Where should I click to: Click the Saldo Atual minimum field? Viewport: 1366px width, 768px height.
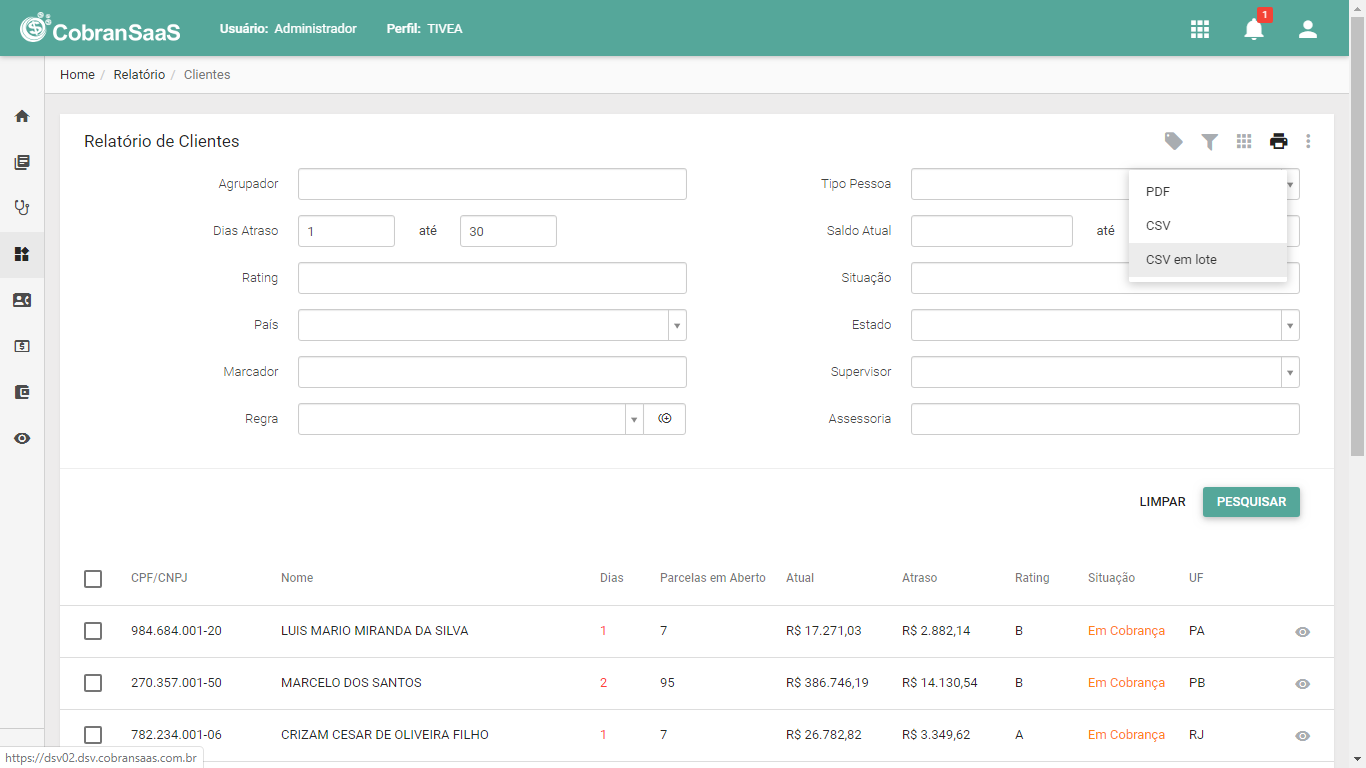[x=992, y=231]
